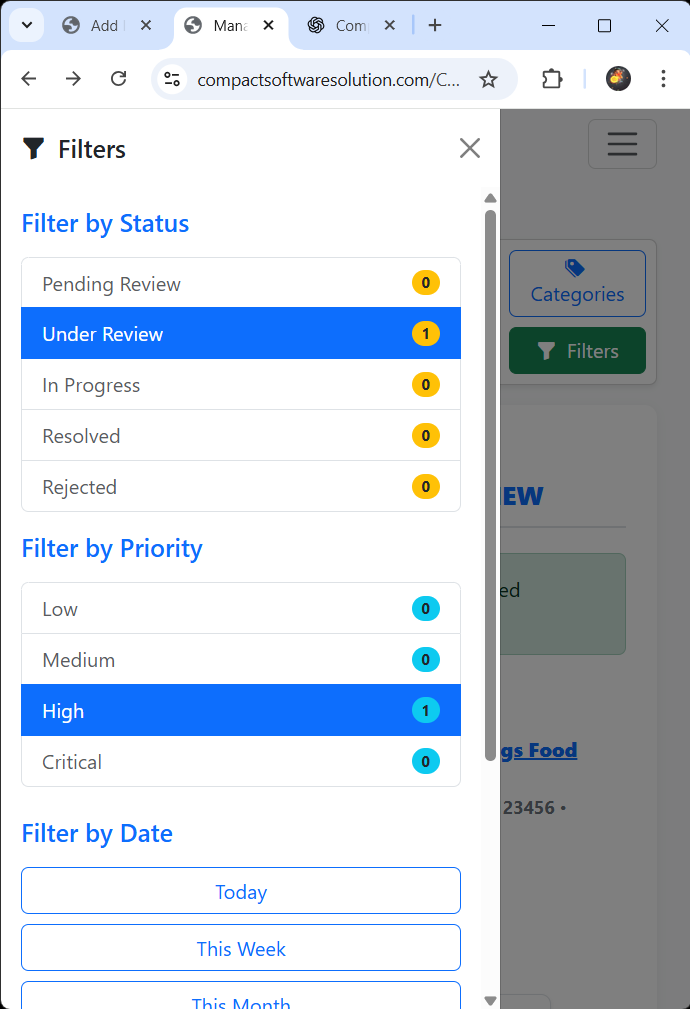Click the browser back arrow

(x=29, y=79)
